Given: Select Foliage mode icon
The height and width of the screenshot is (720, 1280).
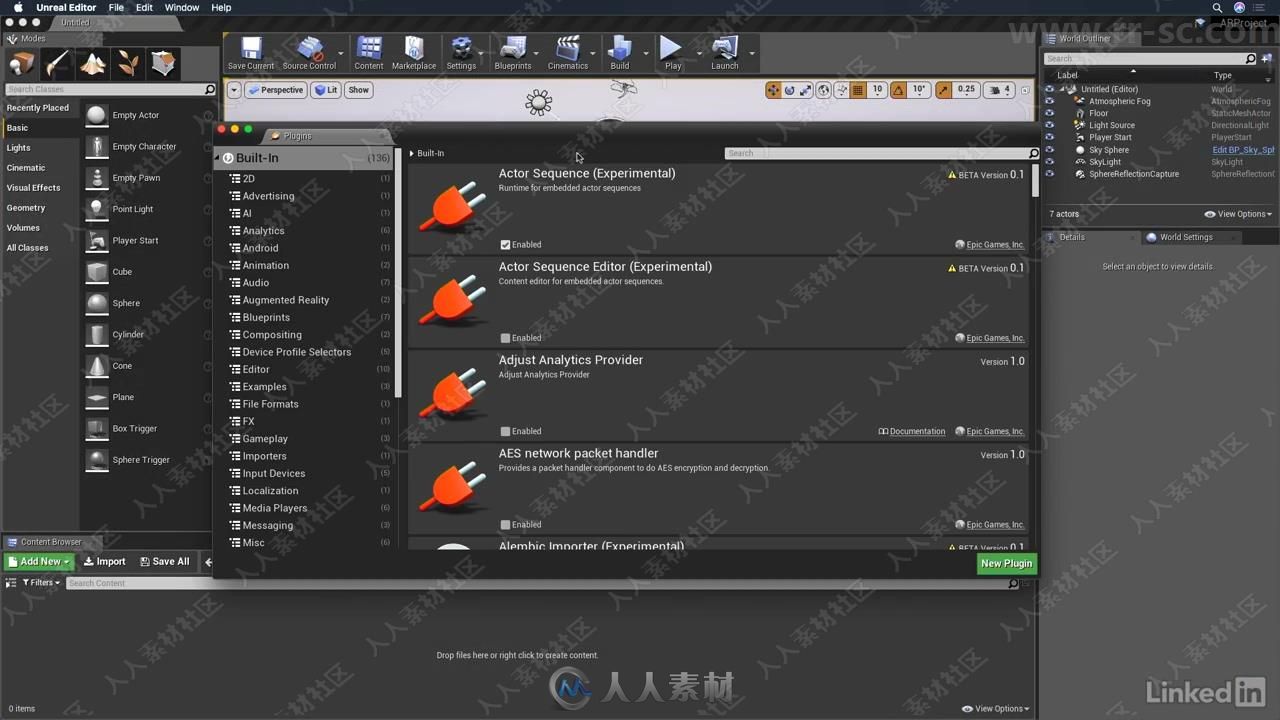Looking at the screenshot, I should (x=128, y=64).
